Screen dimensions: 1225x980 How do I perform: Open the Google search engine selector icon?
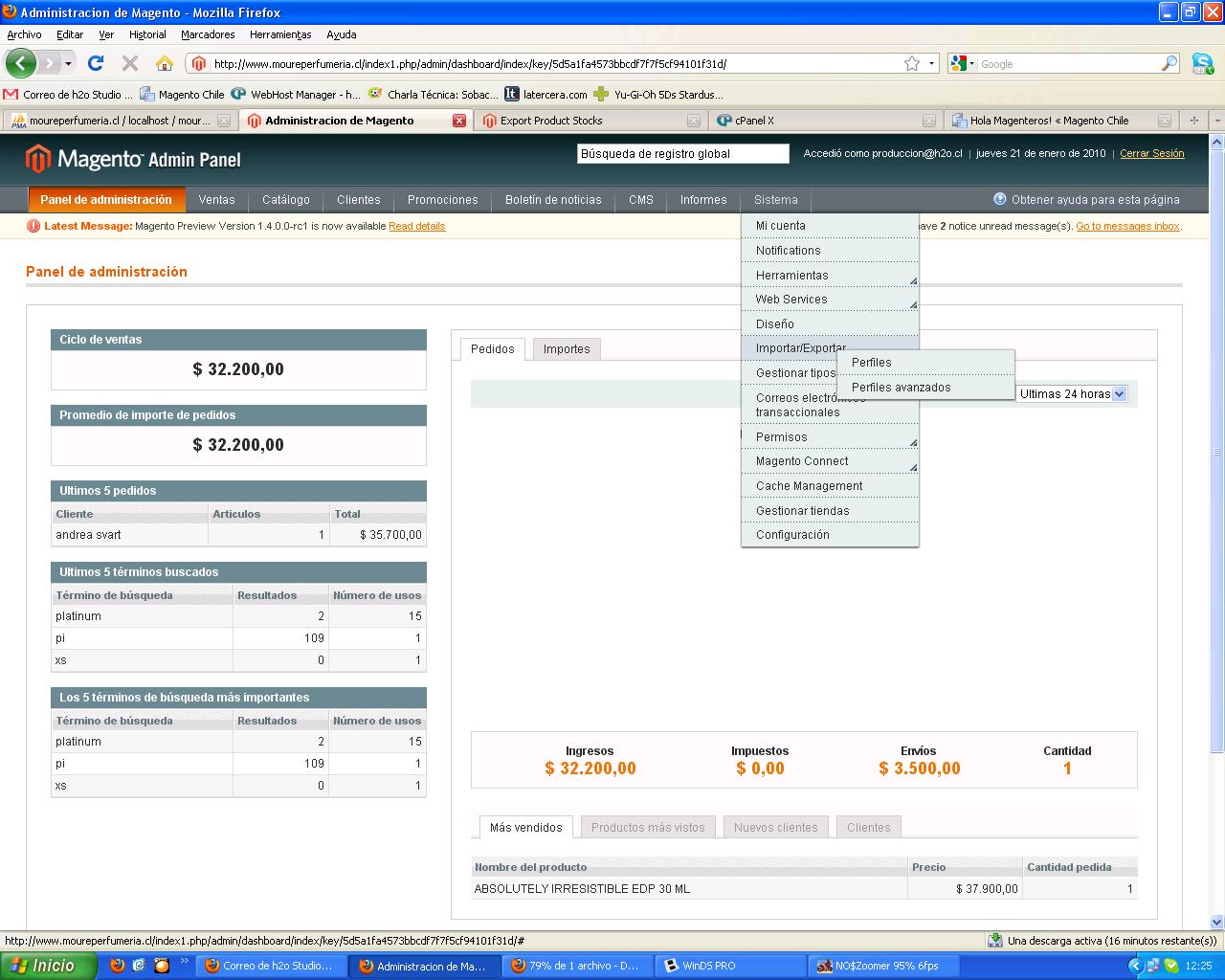pos(961,63)
